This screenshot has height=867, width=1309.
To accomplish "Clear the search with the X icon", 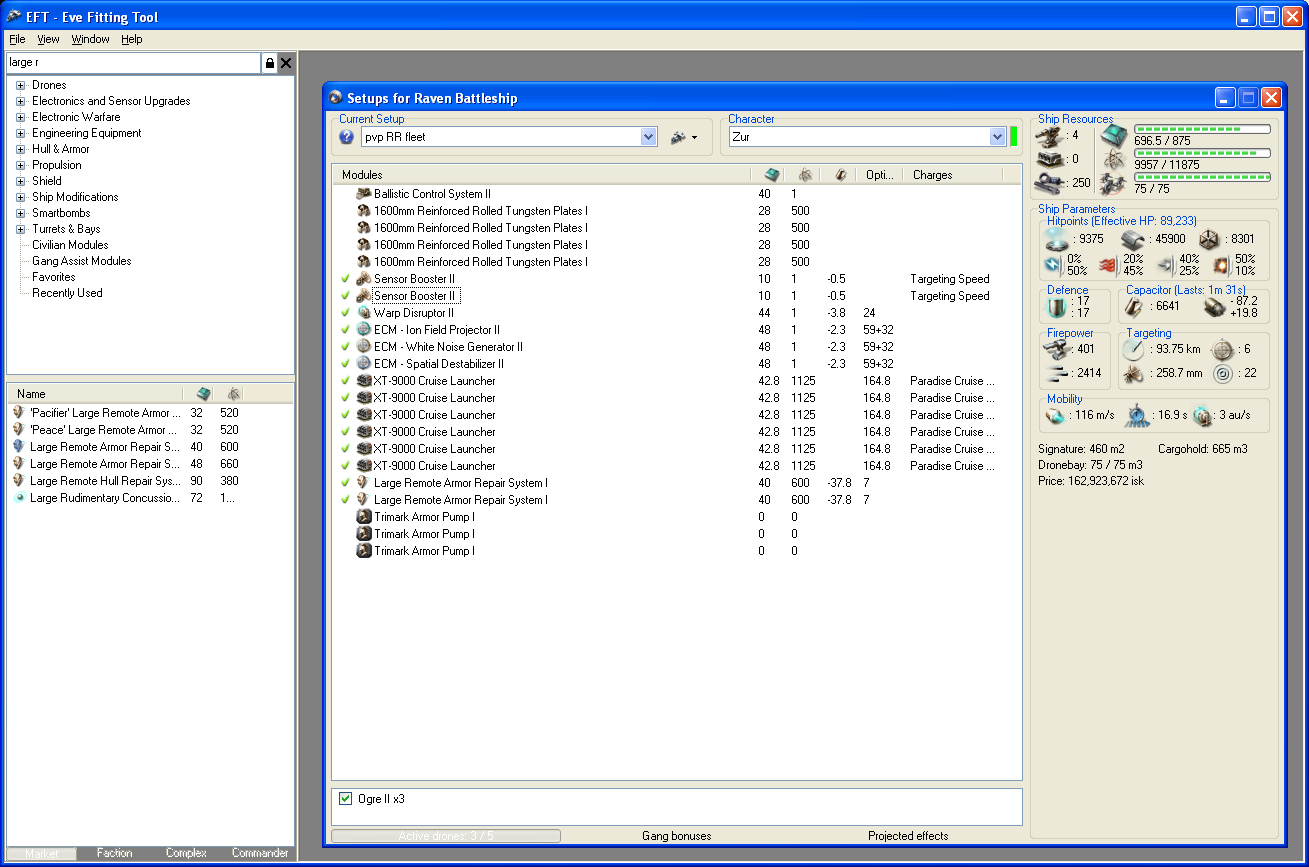I will click(286, 63).
